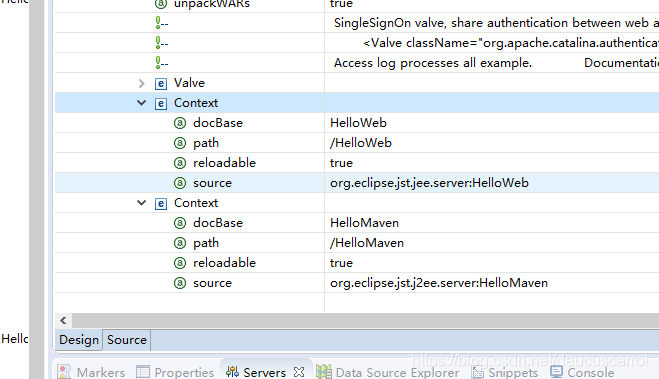Click the HelloWeb docBase value cell
Viewport: 659px width, 379px height.
(x=492, y=123)
